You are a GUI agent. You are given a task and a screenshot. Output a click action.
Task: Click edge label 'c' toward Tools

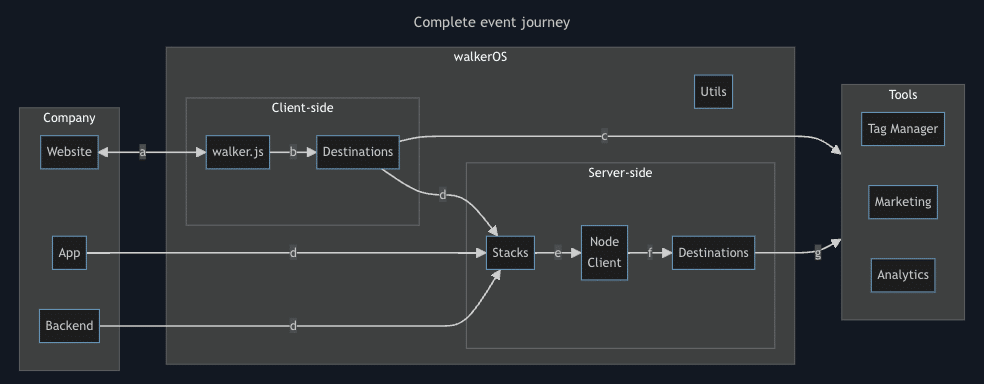tap(604, 136)
